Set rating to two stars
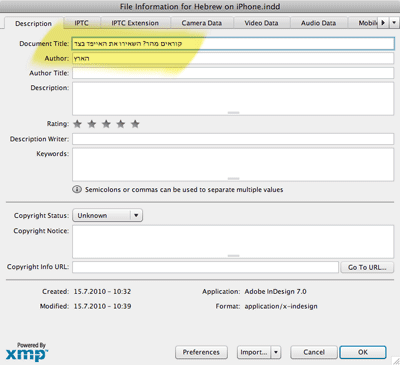 click(92, 124)
